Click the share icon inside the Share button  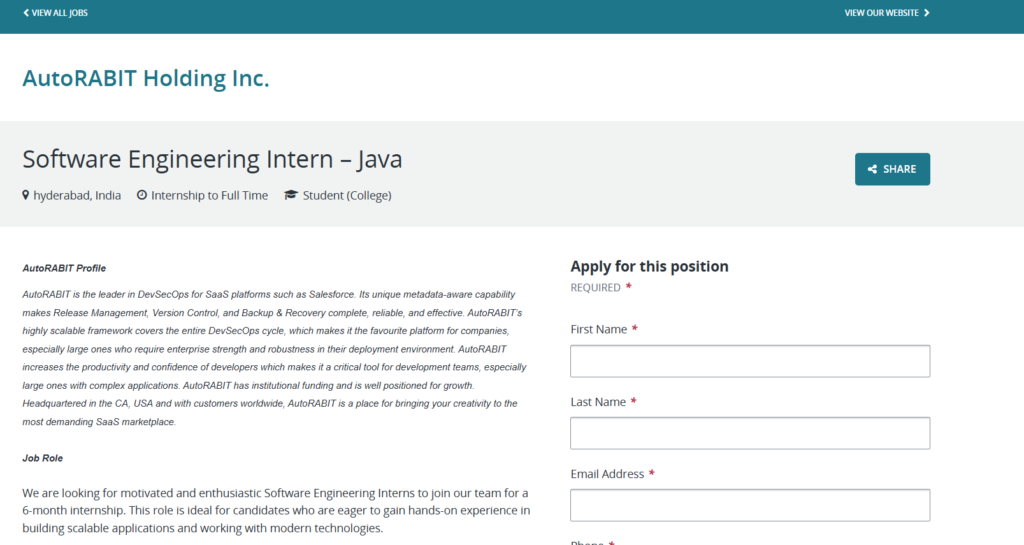(873, 170)
